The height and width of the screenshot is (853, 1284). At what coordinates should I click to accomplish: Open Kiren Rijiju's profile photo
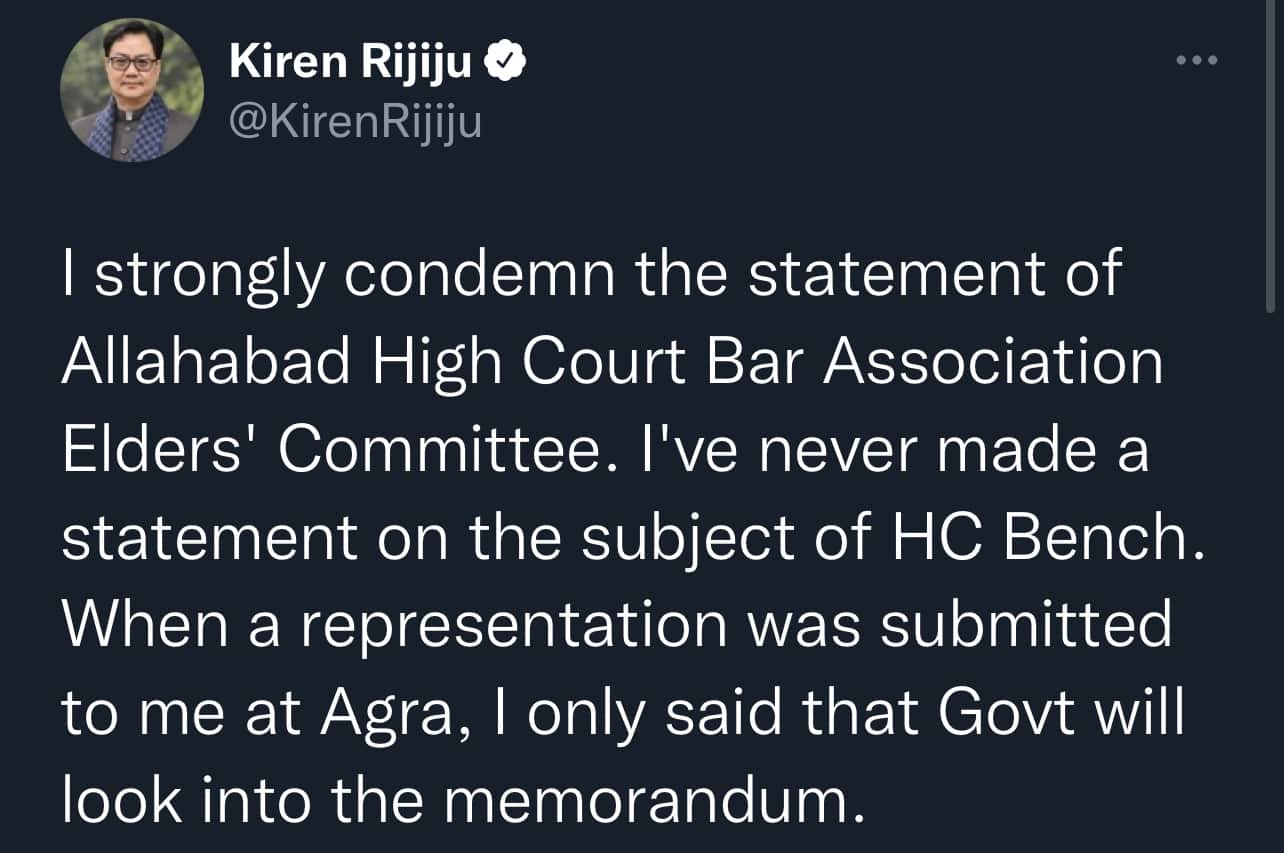pos(132,90)
